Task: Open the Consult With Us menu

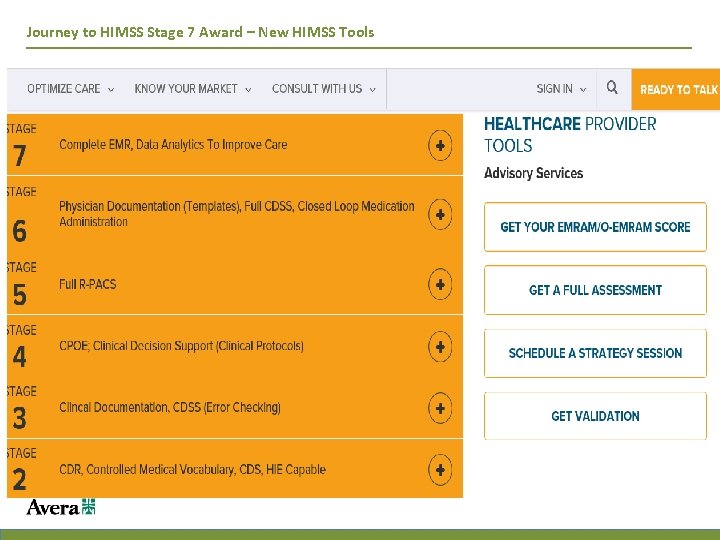Action: click(x=324, y=89)
